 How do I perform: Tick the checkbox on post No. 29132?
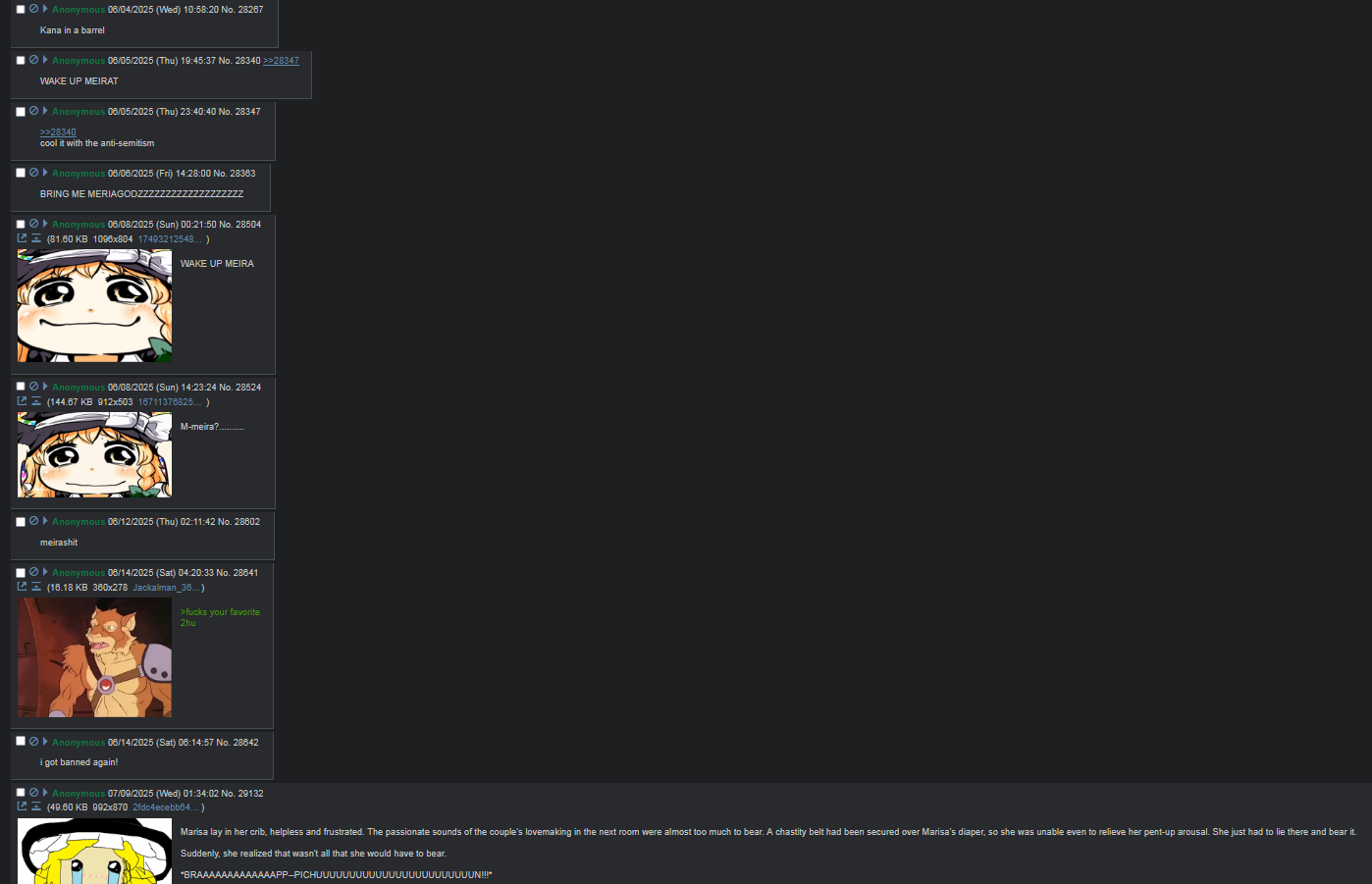[x=21, y=793]
